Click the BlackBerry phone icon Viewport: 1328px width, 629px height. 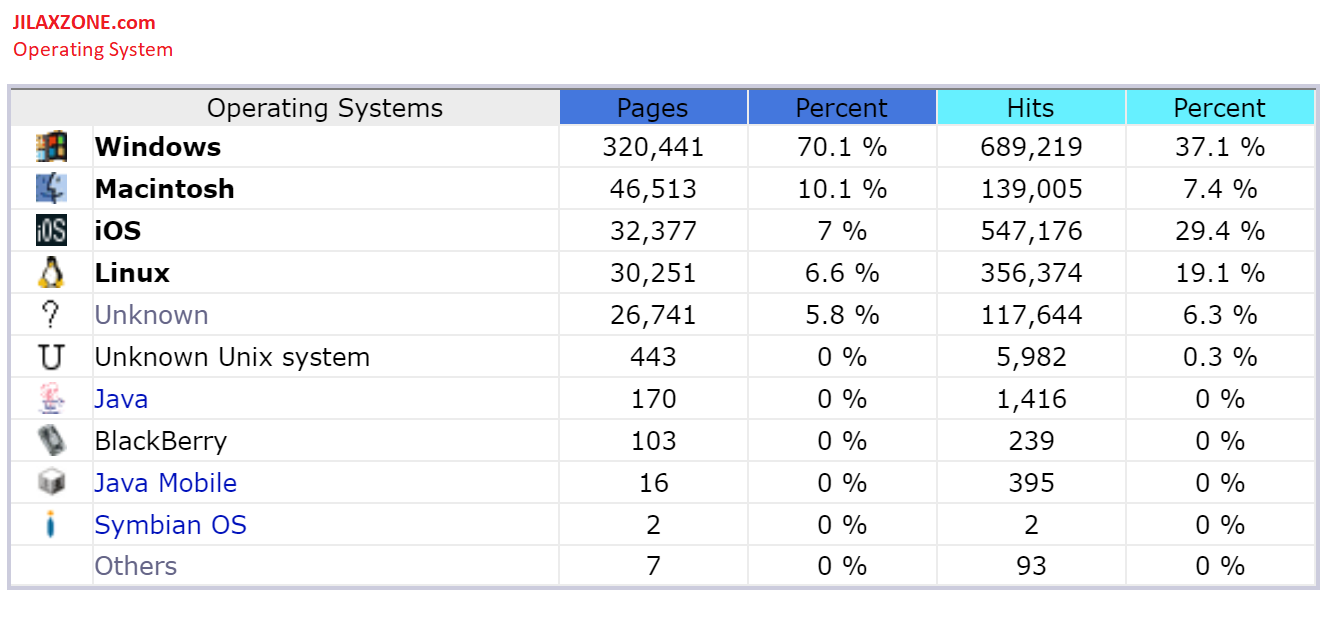pos(51,441)
